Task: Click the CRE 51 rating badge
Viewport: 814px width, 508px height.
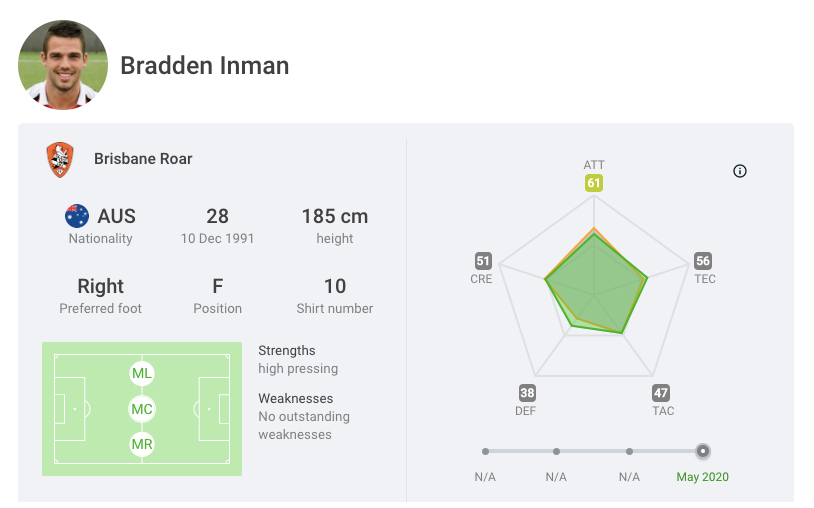Action: 483,261
